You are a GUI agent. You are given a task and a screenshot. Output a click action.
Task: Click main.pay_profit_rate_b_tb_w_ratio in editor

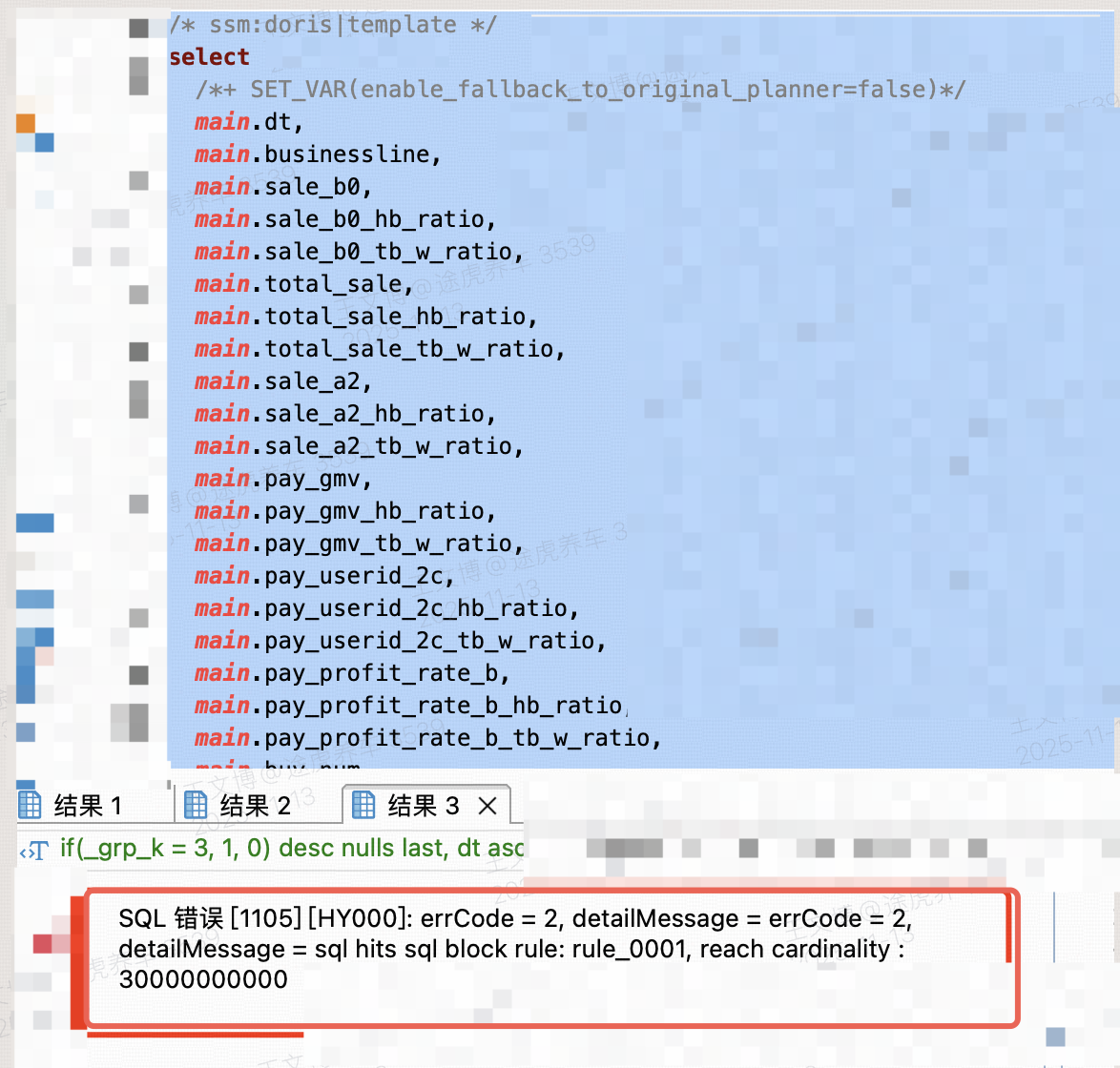click(426, 738)
